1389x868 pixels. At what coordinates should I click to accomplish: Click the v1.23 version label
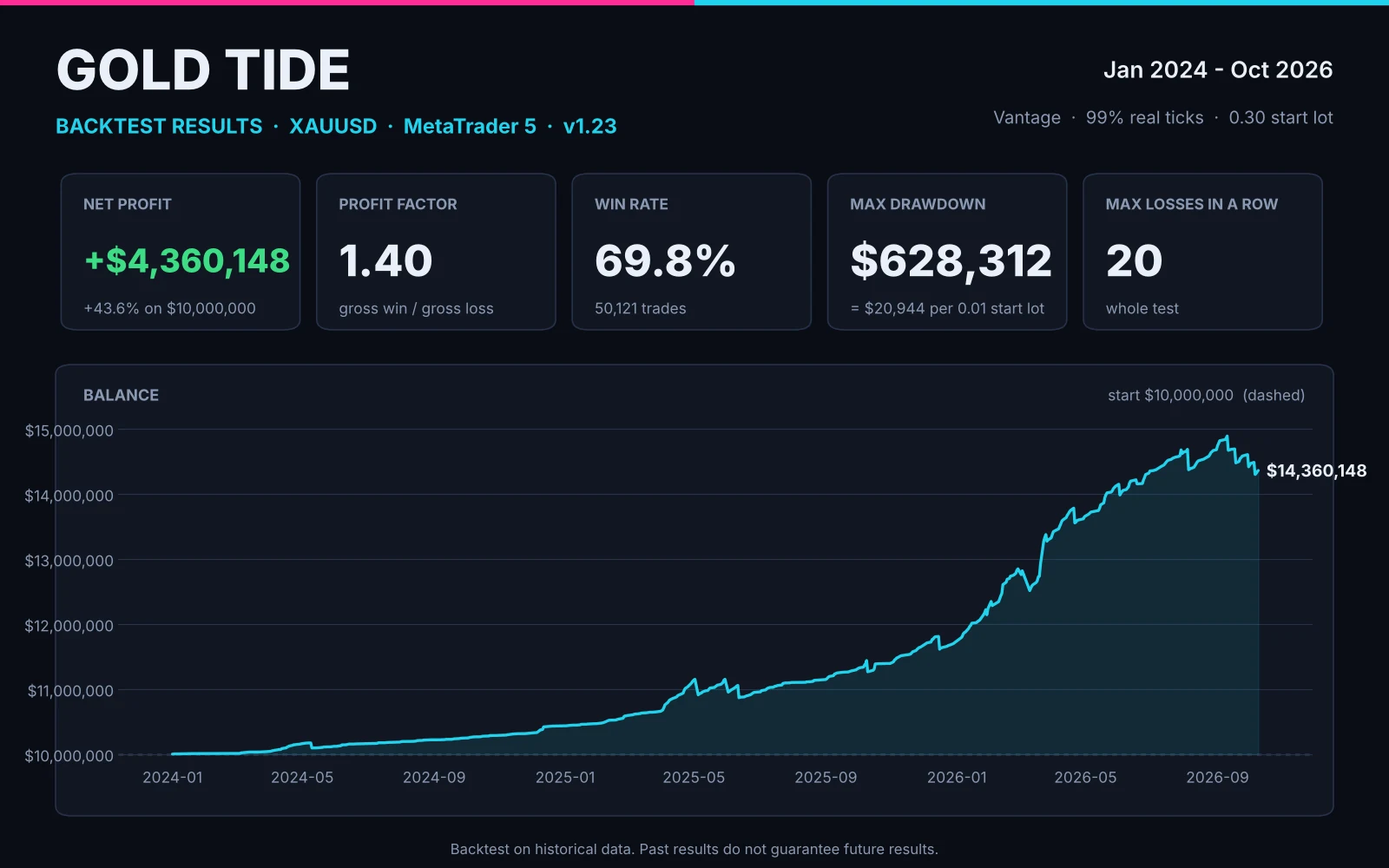pos(590,126)
